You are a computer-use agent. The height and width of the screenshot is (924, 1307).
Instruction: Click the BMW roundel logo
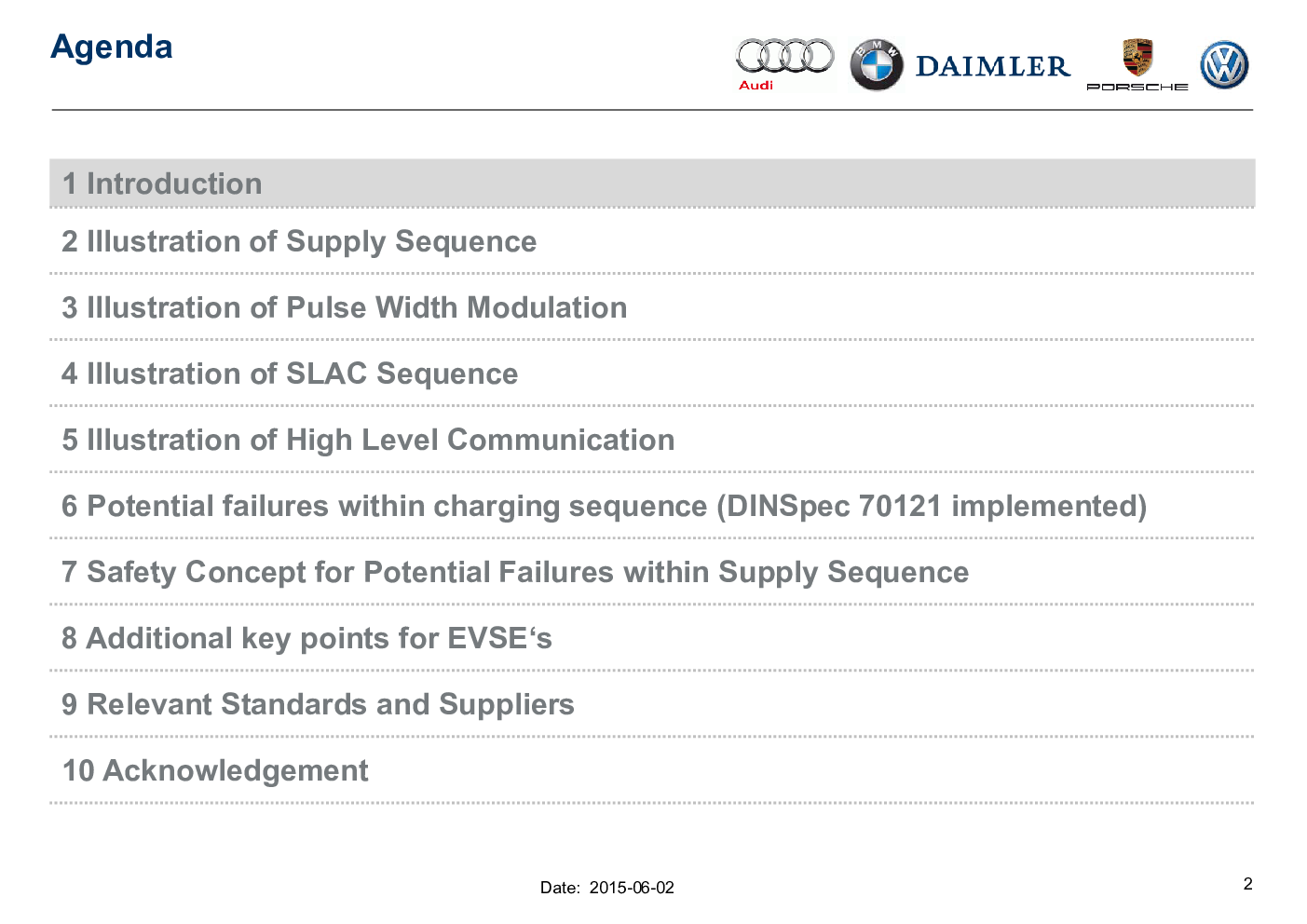click(x=877, y=65)
